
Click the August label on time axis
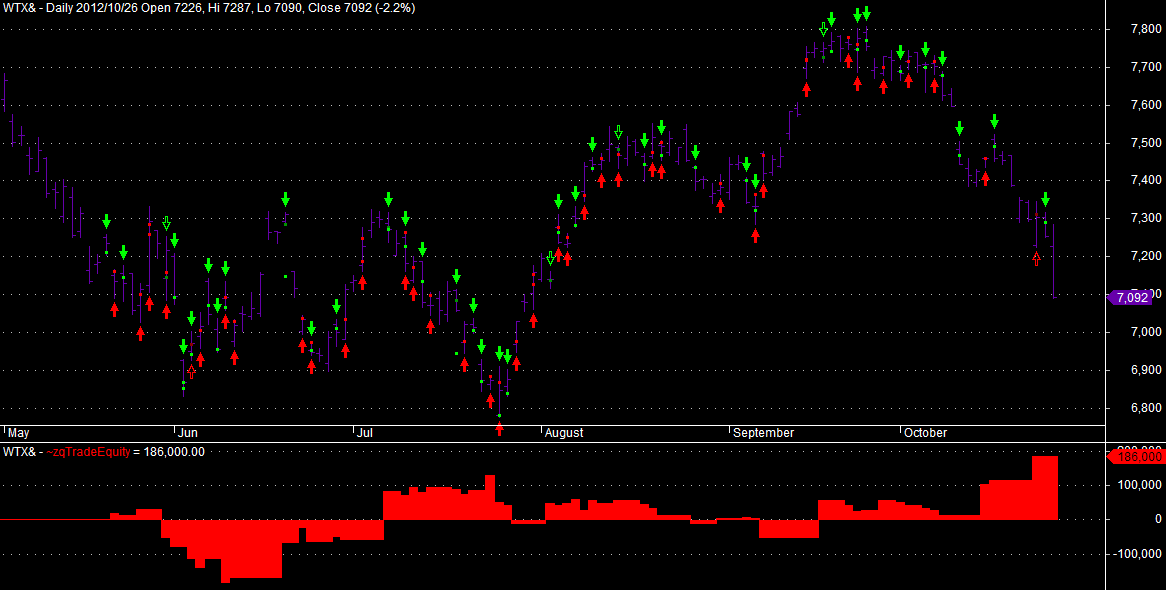pos(564,433)
